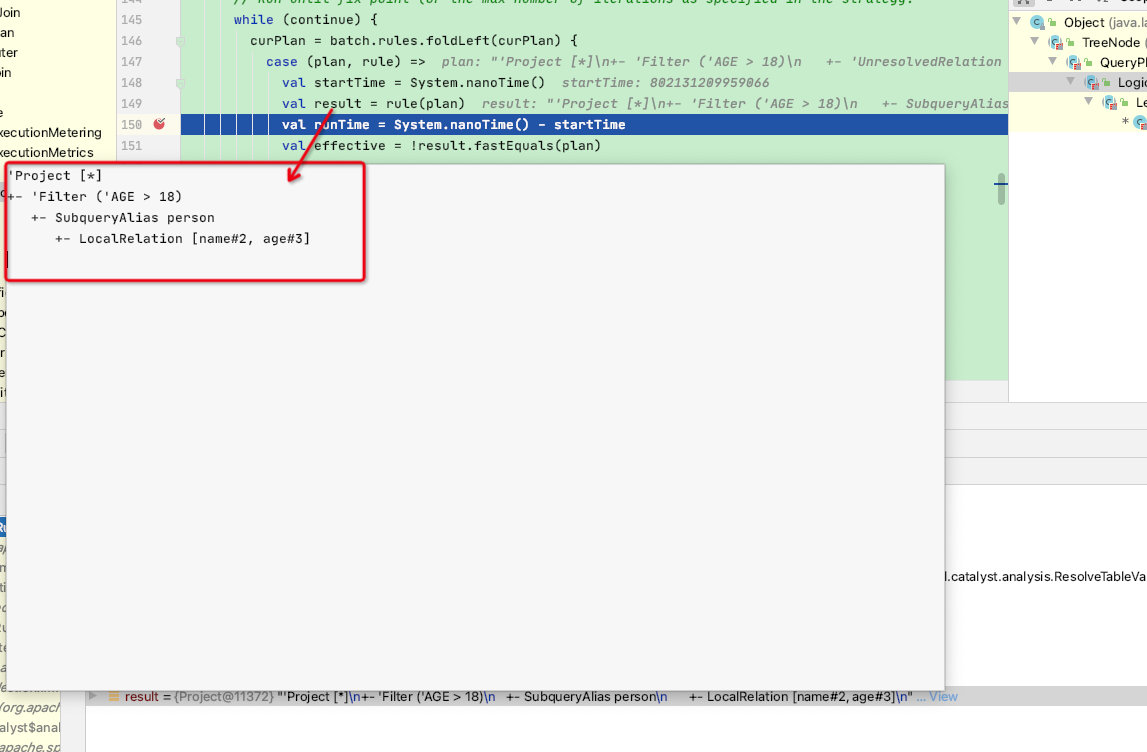Select the Object tree row

[x=1078, y=23]
